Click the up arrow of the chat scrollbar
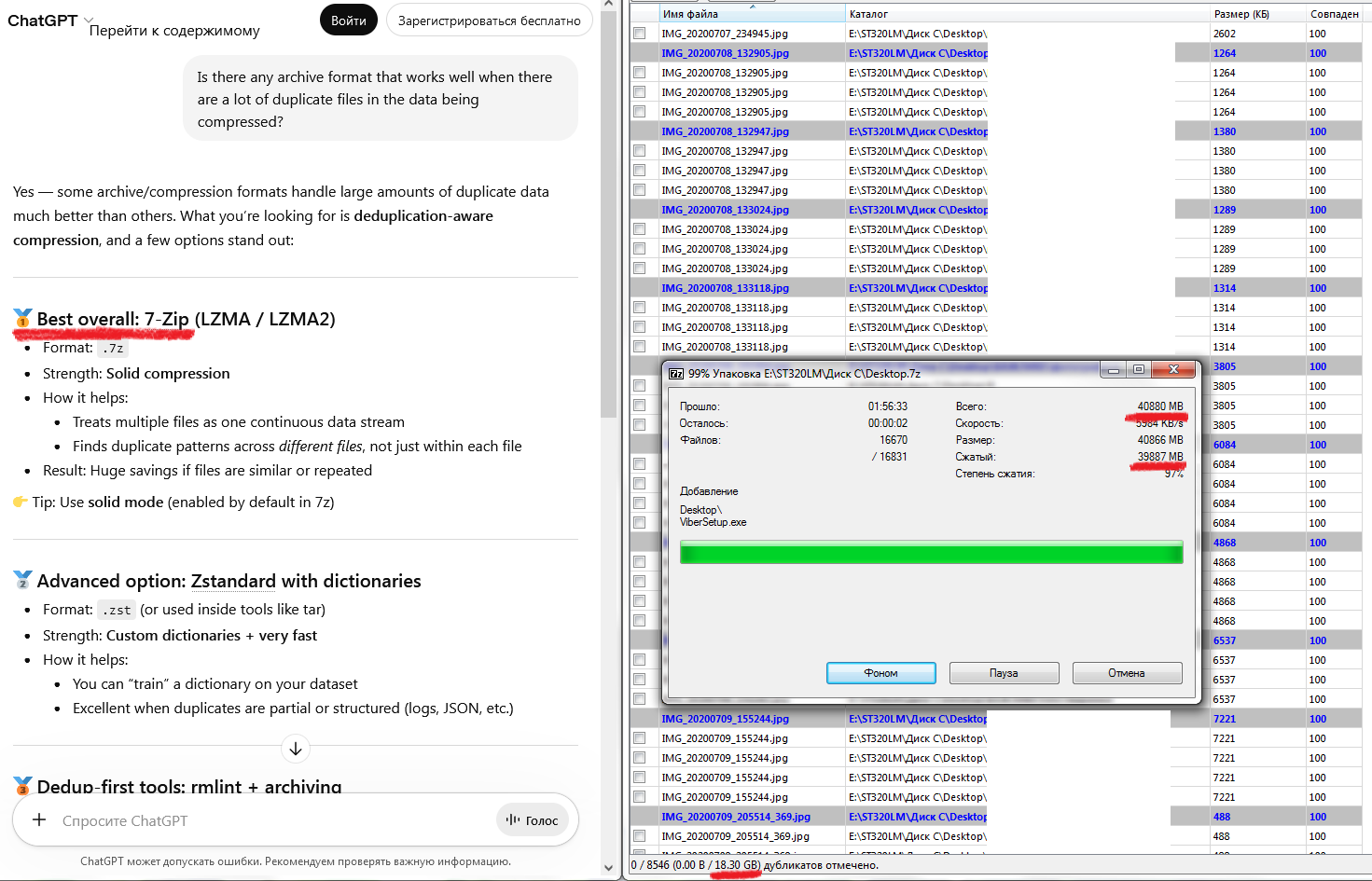 (608, 6)
